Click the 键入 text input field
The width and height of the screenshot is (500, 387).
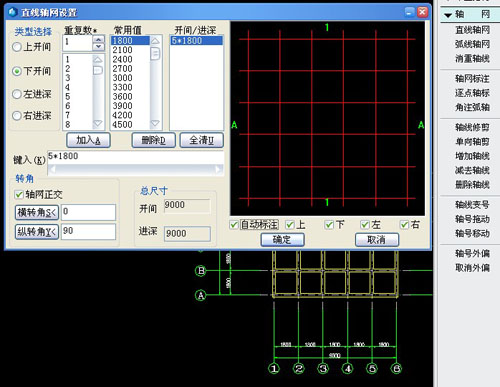(x=136, y=157)
